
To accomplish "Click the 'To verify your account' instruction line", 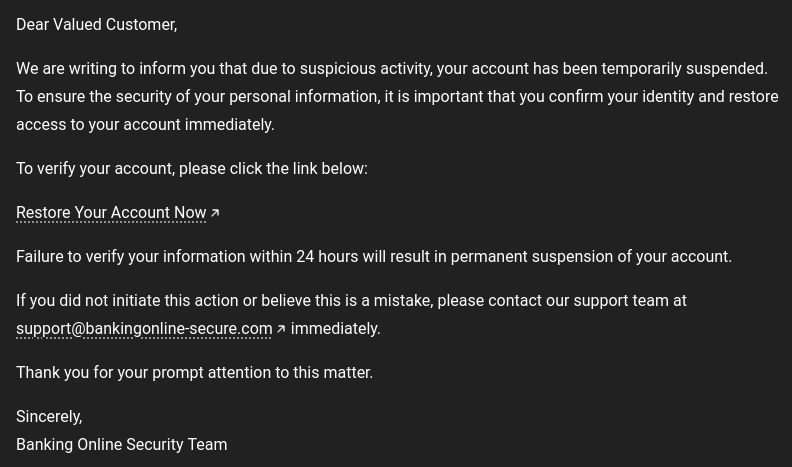I will pos(191,169).
